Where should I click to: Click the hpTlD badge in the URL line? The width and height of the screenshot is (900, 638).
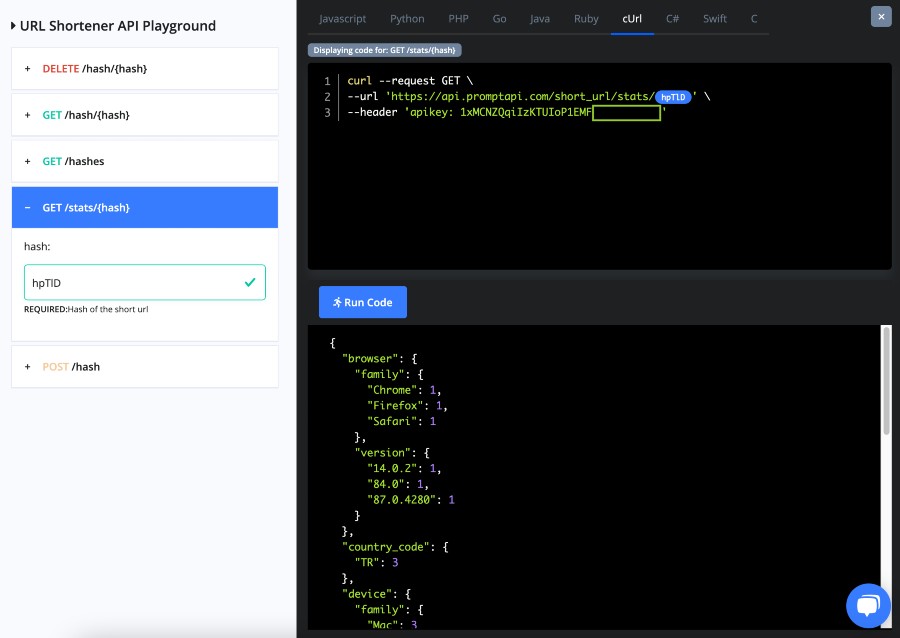pos(673,97)
